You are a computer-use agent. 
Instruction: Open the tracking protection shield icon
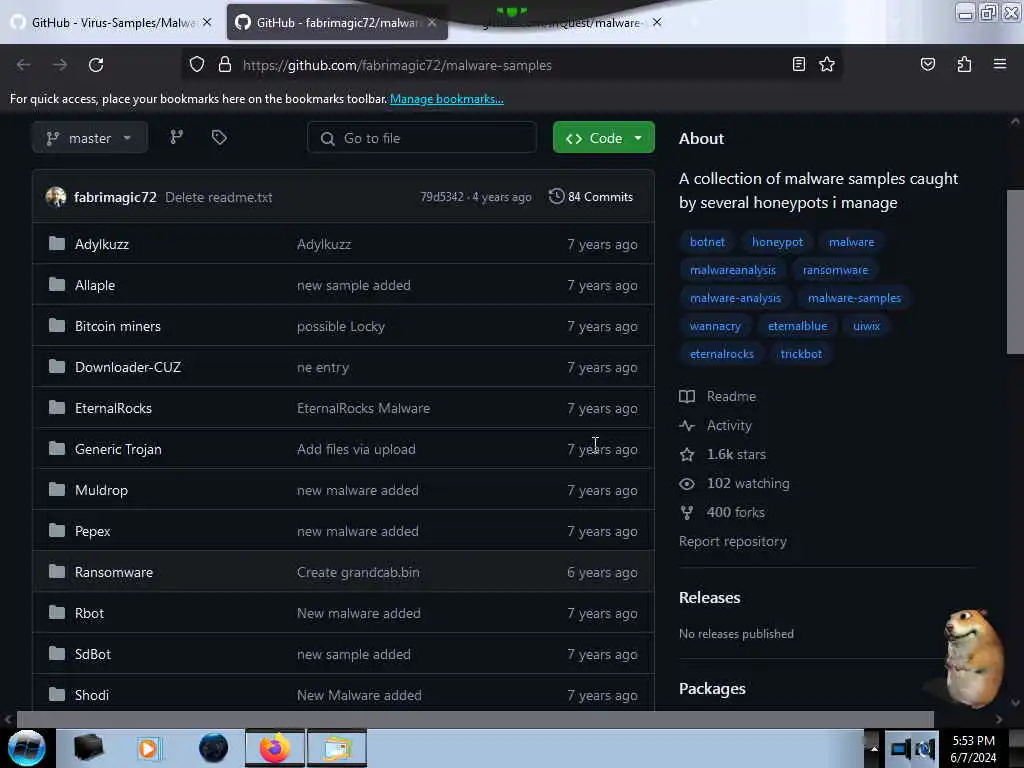[197, 65]
